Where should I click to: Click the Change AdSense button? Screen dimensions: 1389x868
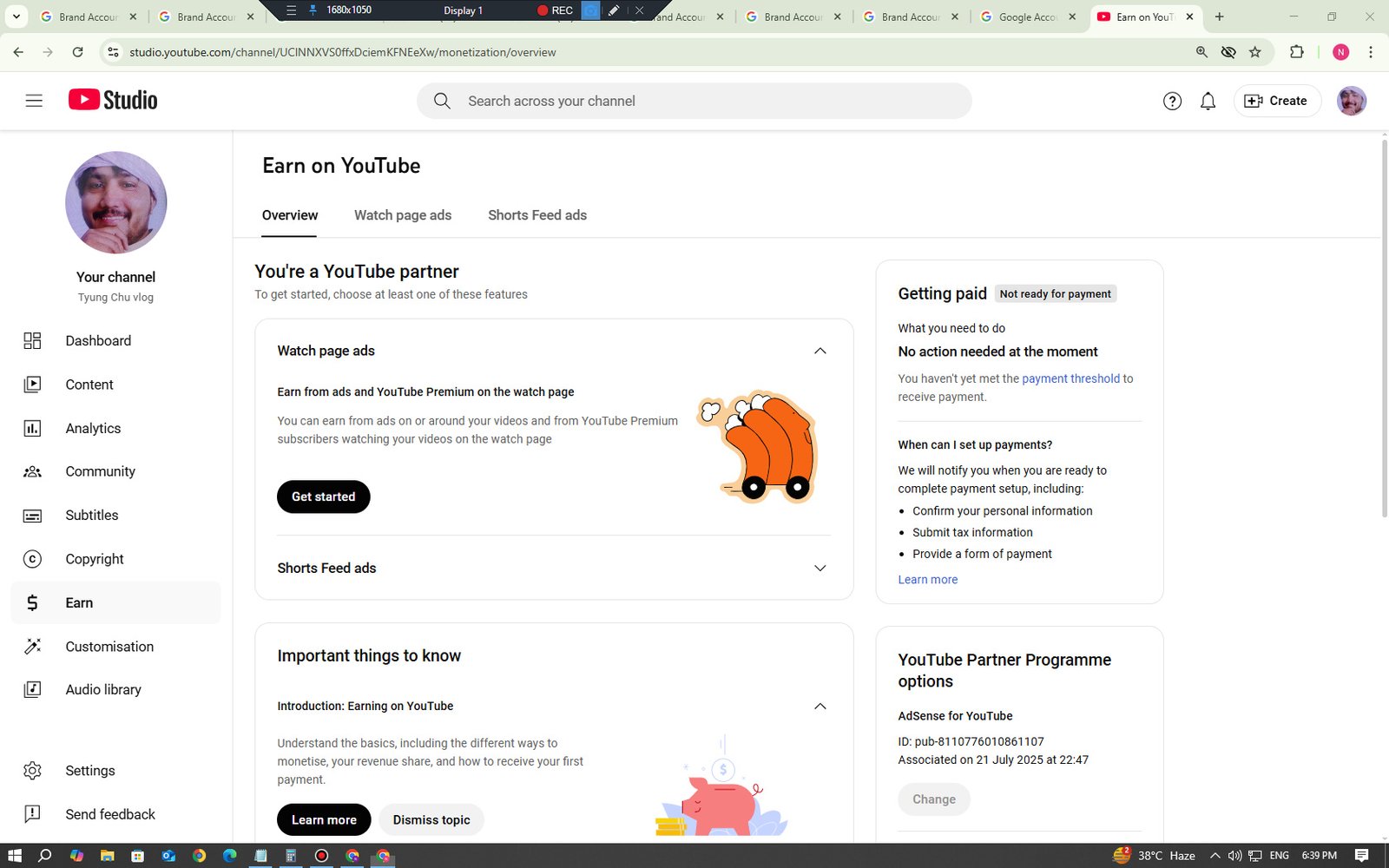(x=934, y=799)
